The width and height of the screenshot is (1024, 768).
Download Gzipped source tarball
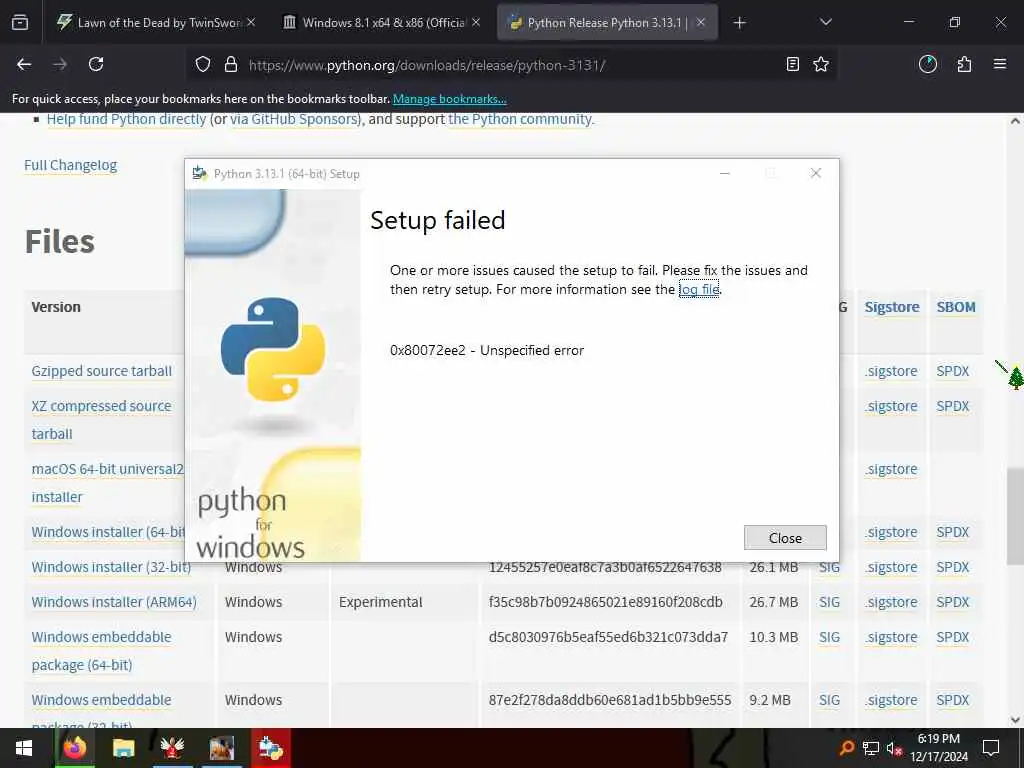[x=102, y=371]
